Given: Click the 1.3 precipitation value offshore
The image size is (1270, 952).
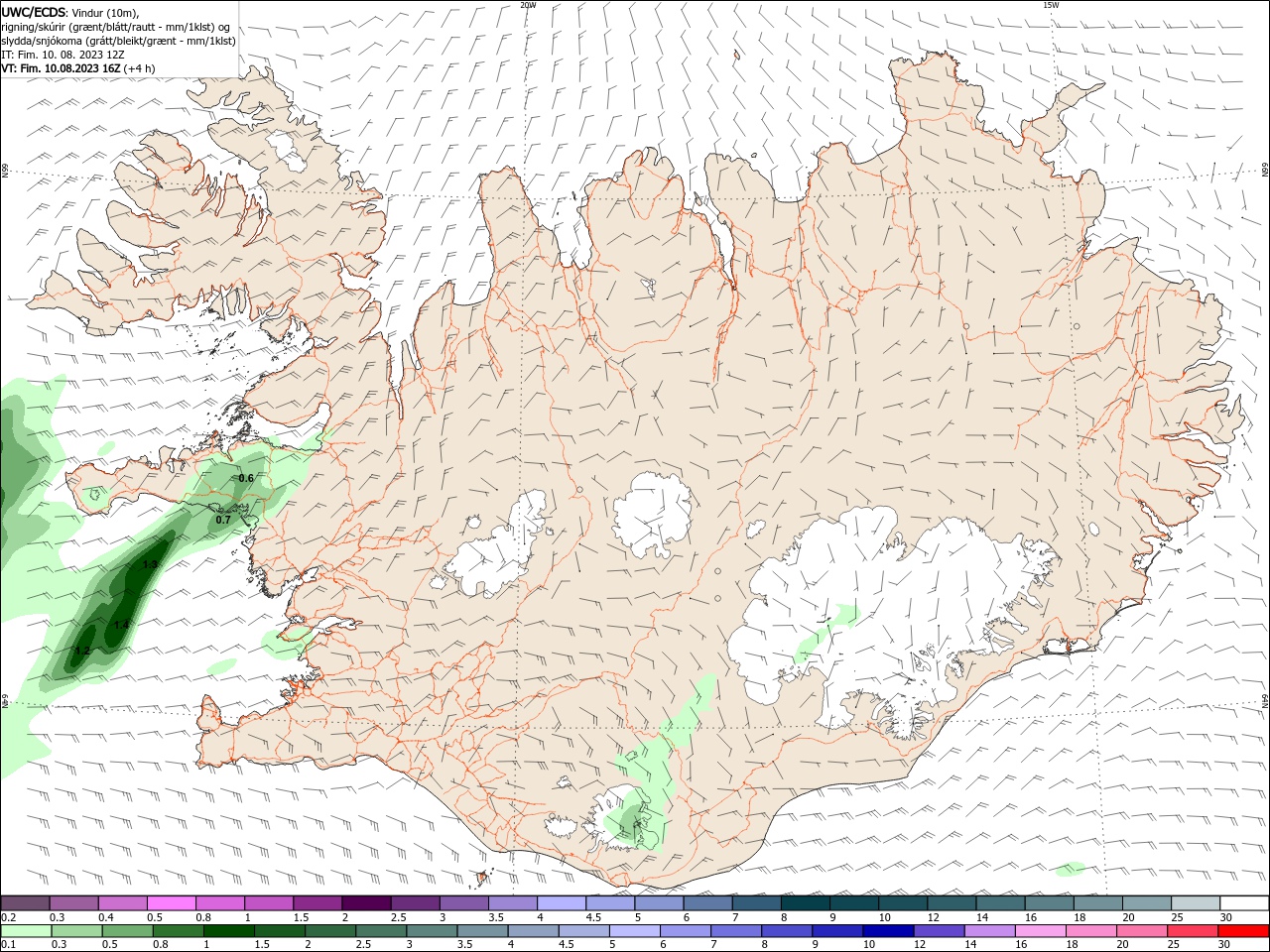Looking at the screenshot, I should click(150, 564).
